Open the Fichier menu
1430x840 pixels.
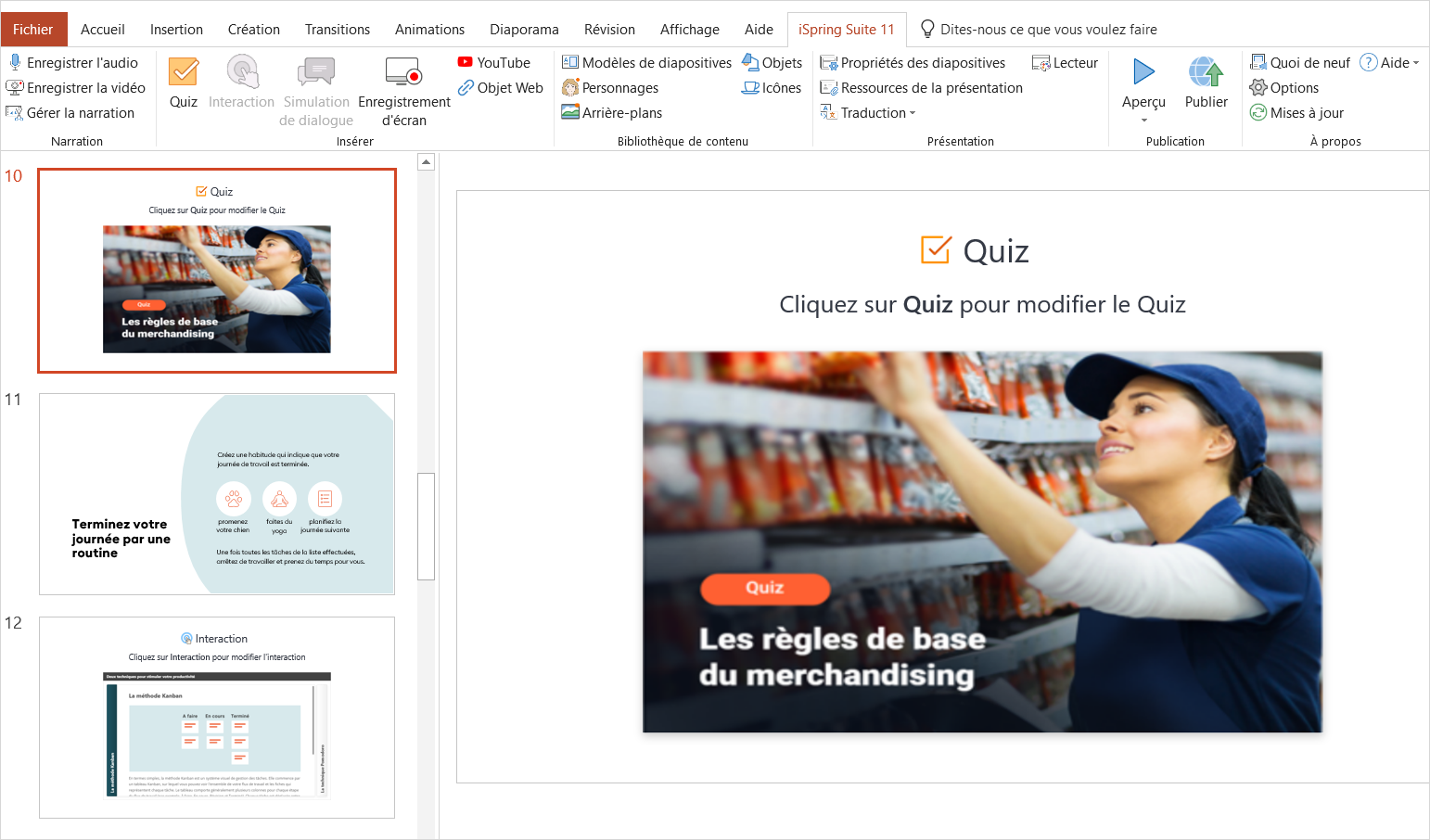33,29
